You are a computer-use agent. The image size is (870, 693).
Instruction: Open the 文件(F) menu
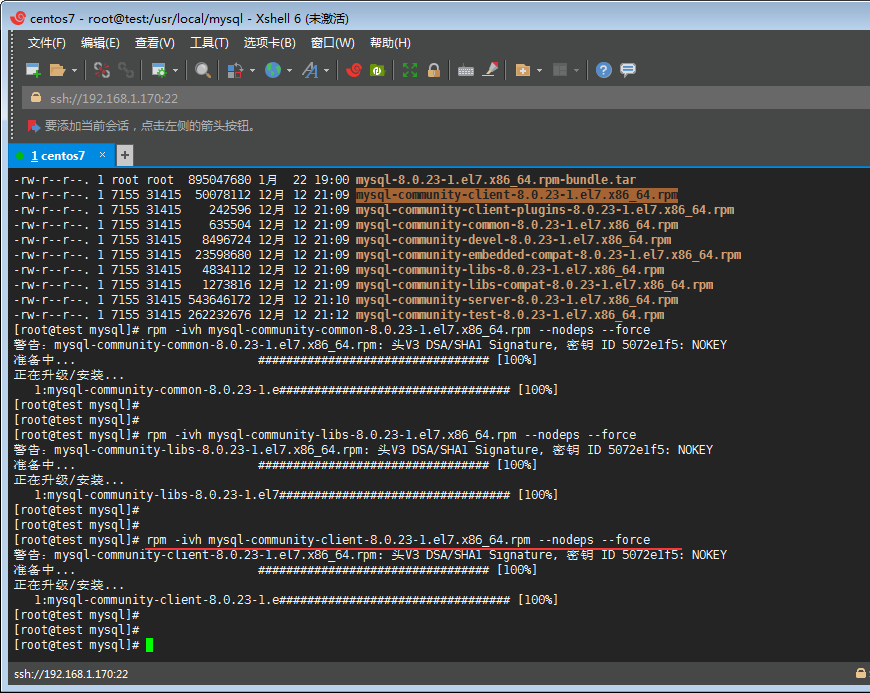tap(46, 43)
